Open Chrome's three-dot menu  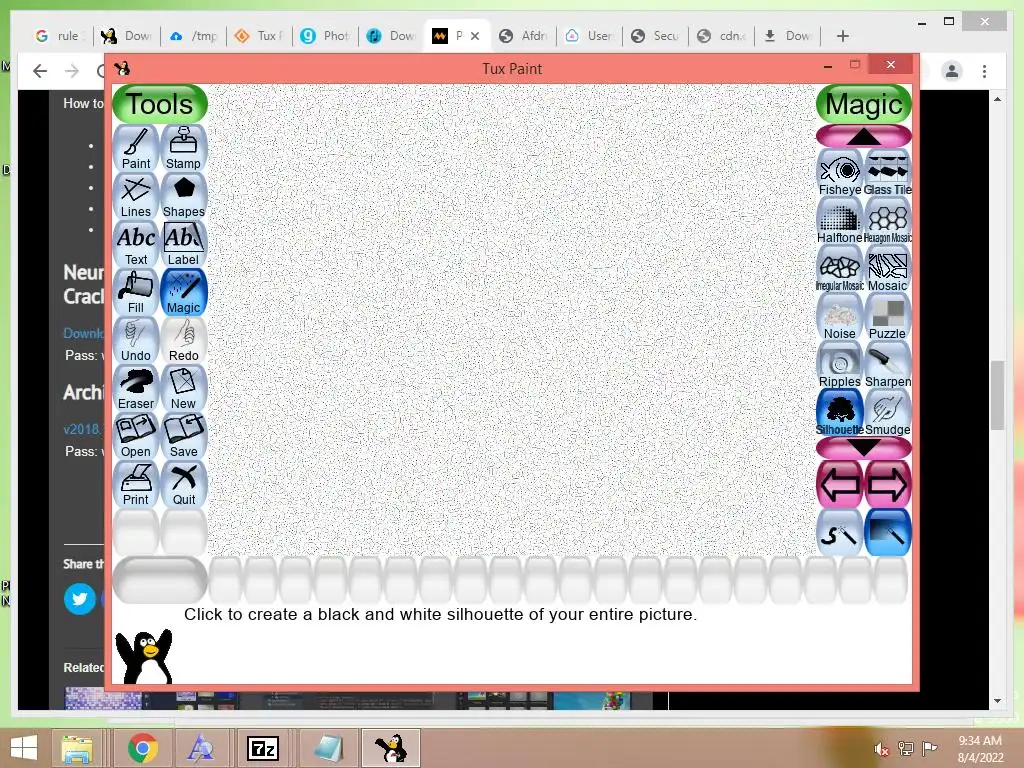pyautogui.click(x=984, y=71)
